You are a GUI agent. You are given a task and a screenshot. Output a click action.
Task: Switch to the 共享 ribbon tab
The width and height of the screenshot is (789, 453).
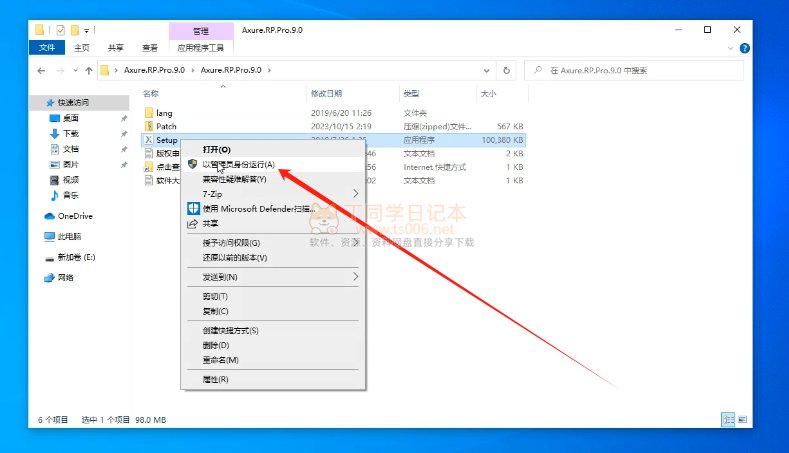click(116, 48)
